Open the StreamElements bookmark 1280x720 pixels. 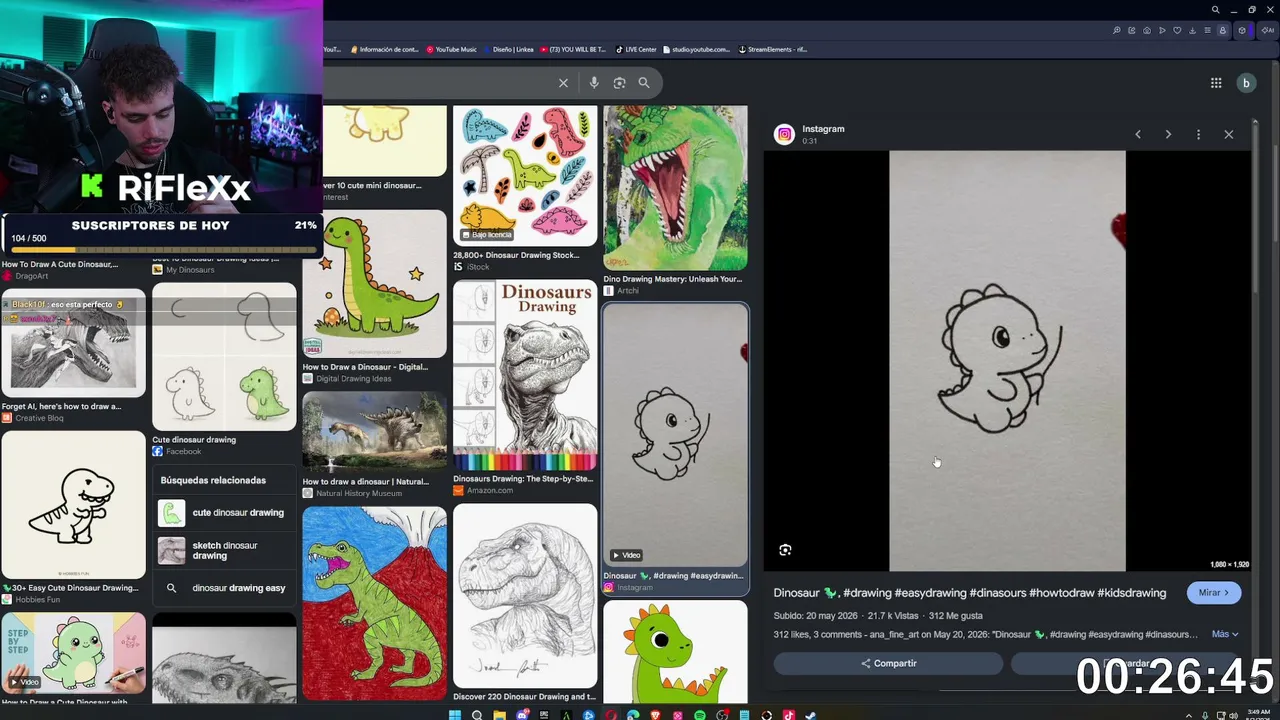point(773,49)
